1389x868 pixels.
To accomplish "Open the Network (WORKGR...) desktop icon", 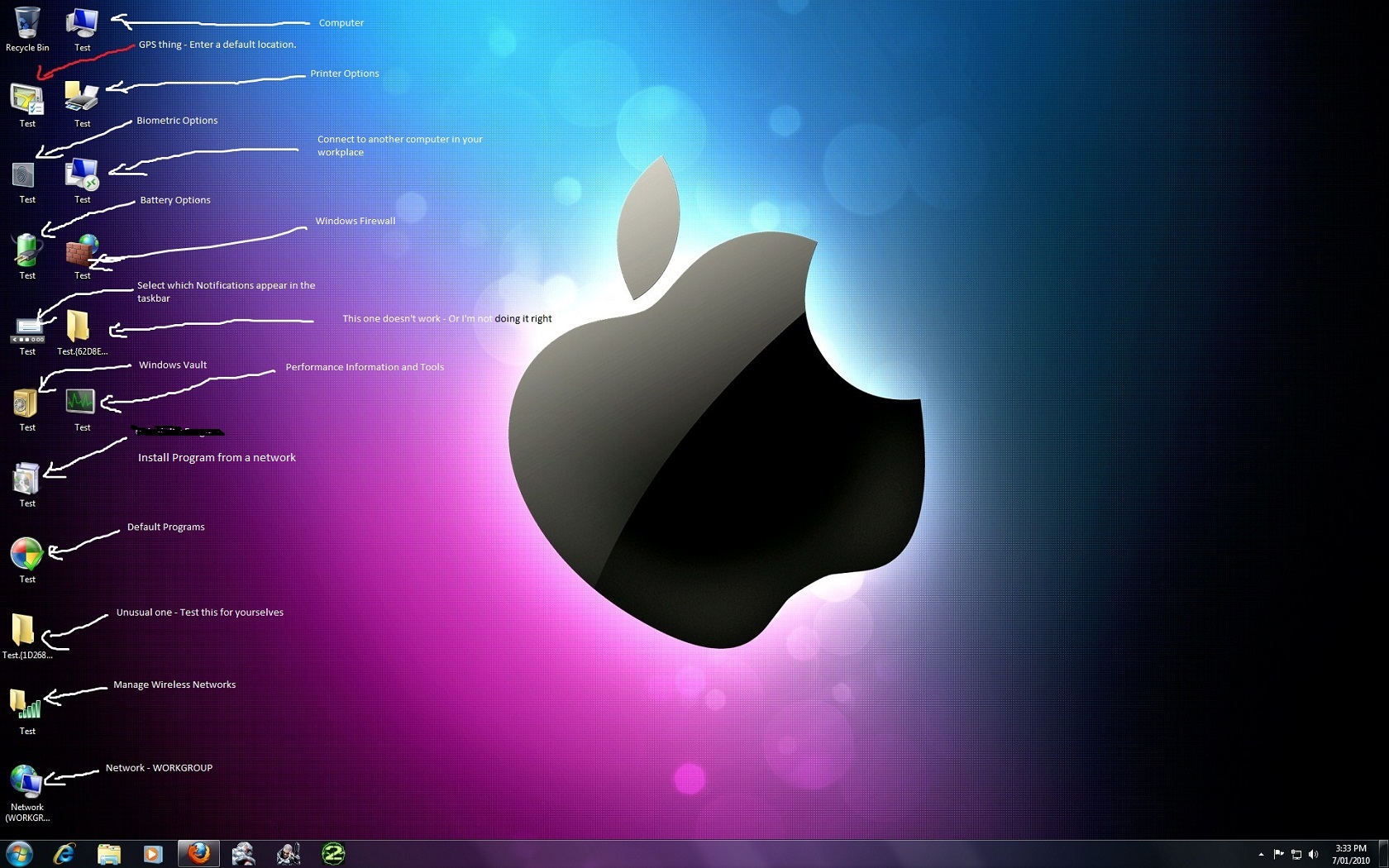I will 27,793.
